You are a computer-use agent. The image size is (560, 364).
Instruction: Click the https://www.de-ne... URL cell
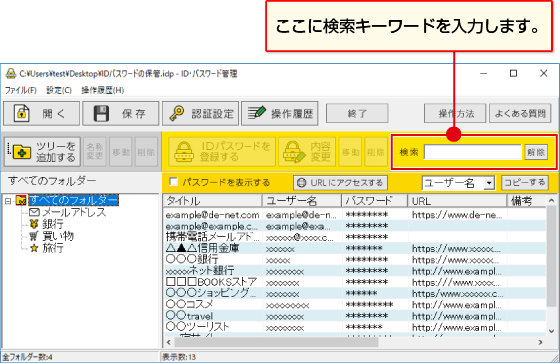coord(457,215)
